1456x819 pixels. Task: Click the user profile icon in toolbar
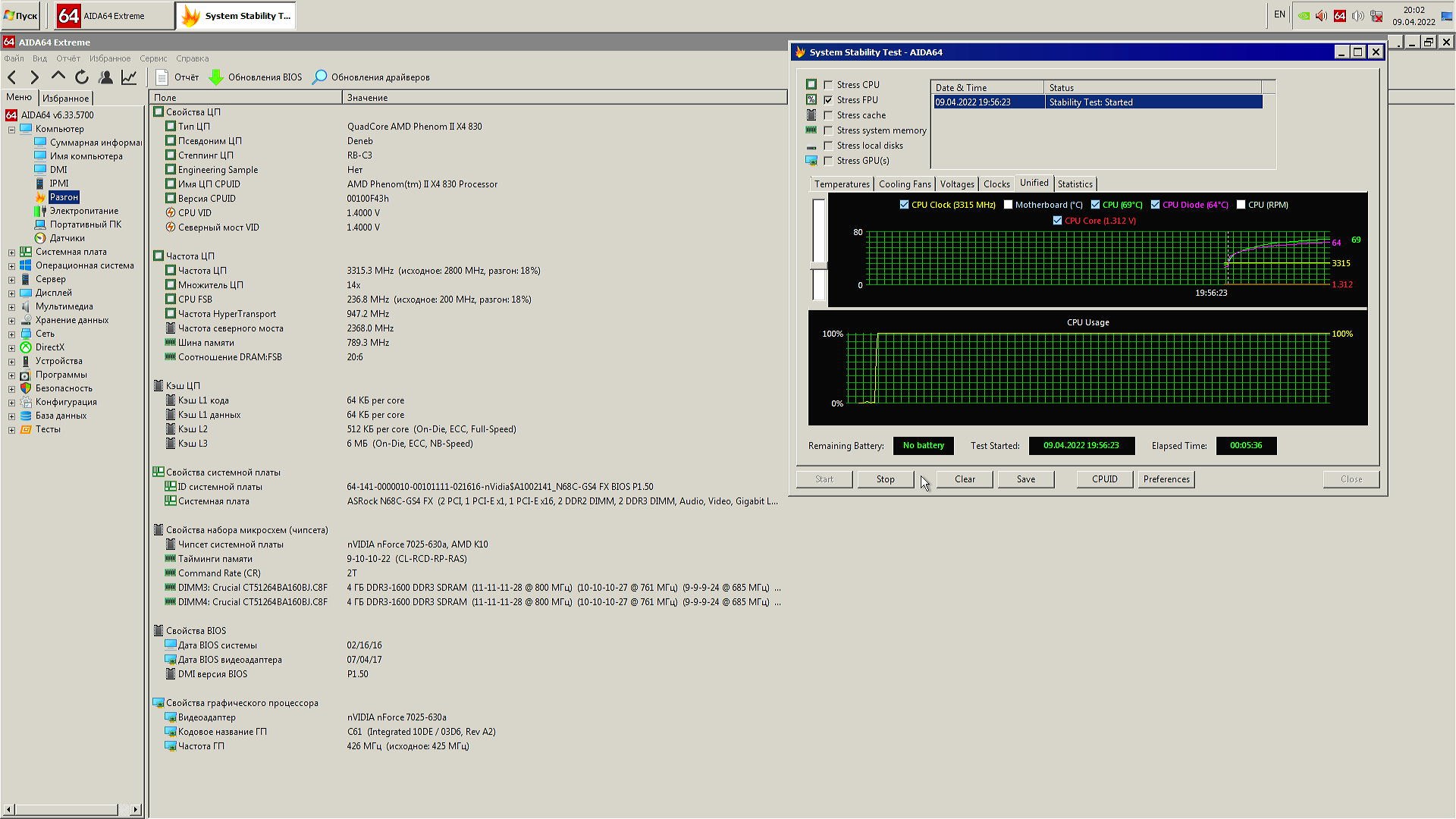coord(106,77)
